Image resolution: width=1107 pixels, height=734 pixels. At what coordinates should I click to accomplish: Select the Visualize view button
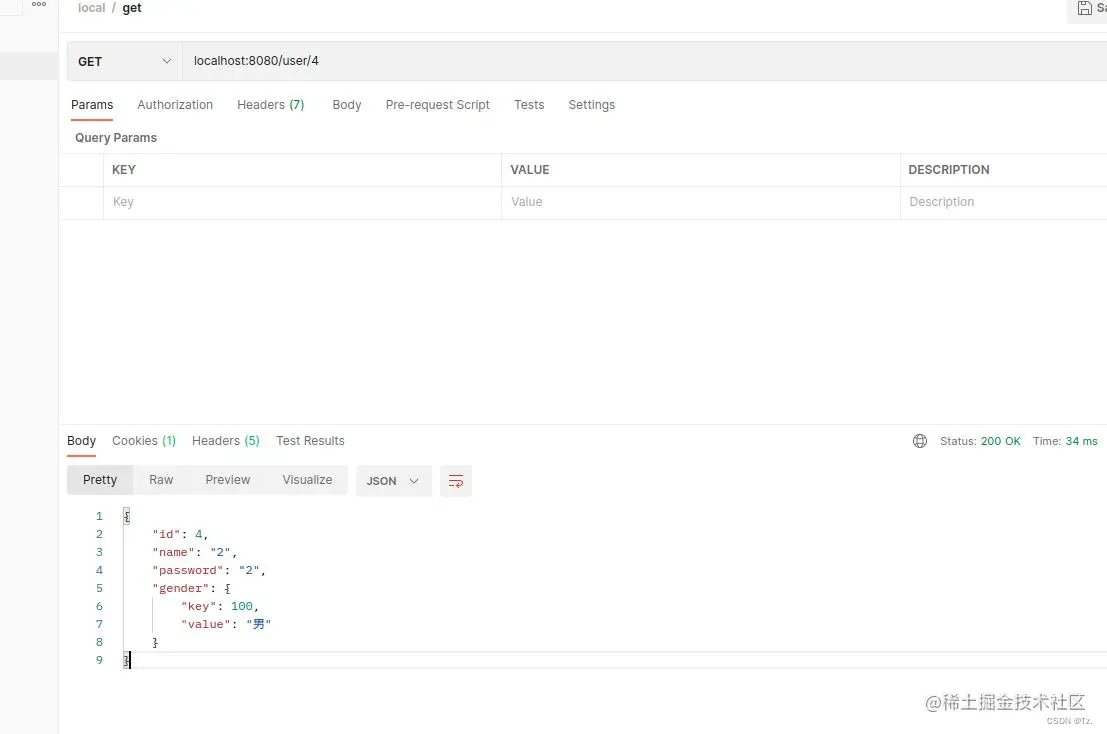tap(307, 480)
